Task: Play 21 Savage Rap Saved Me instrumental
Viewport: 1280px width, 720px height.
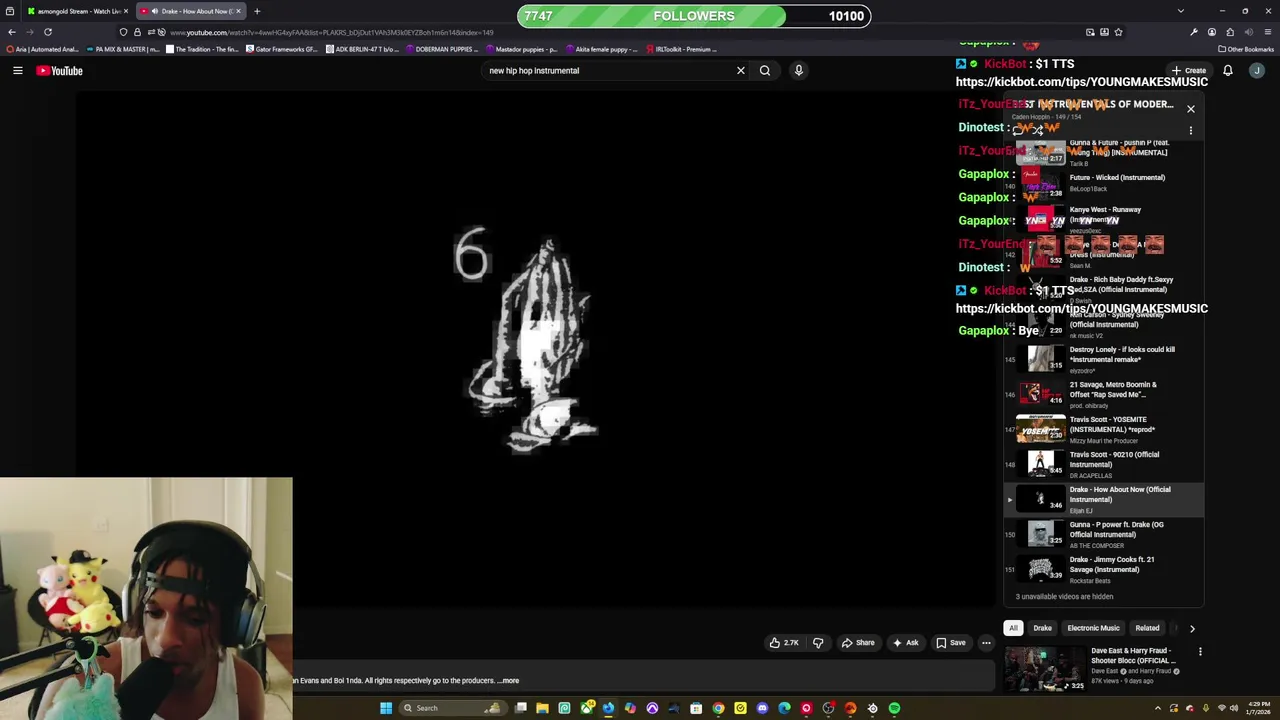Action: click(x=1103, y=394)
